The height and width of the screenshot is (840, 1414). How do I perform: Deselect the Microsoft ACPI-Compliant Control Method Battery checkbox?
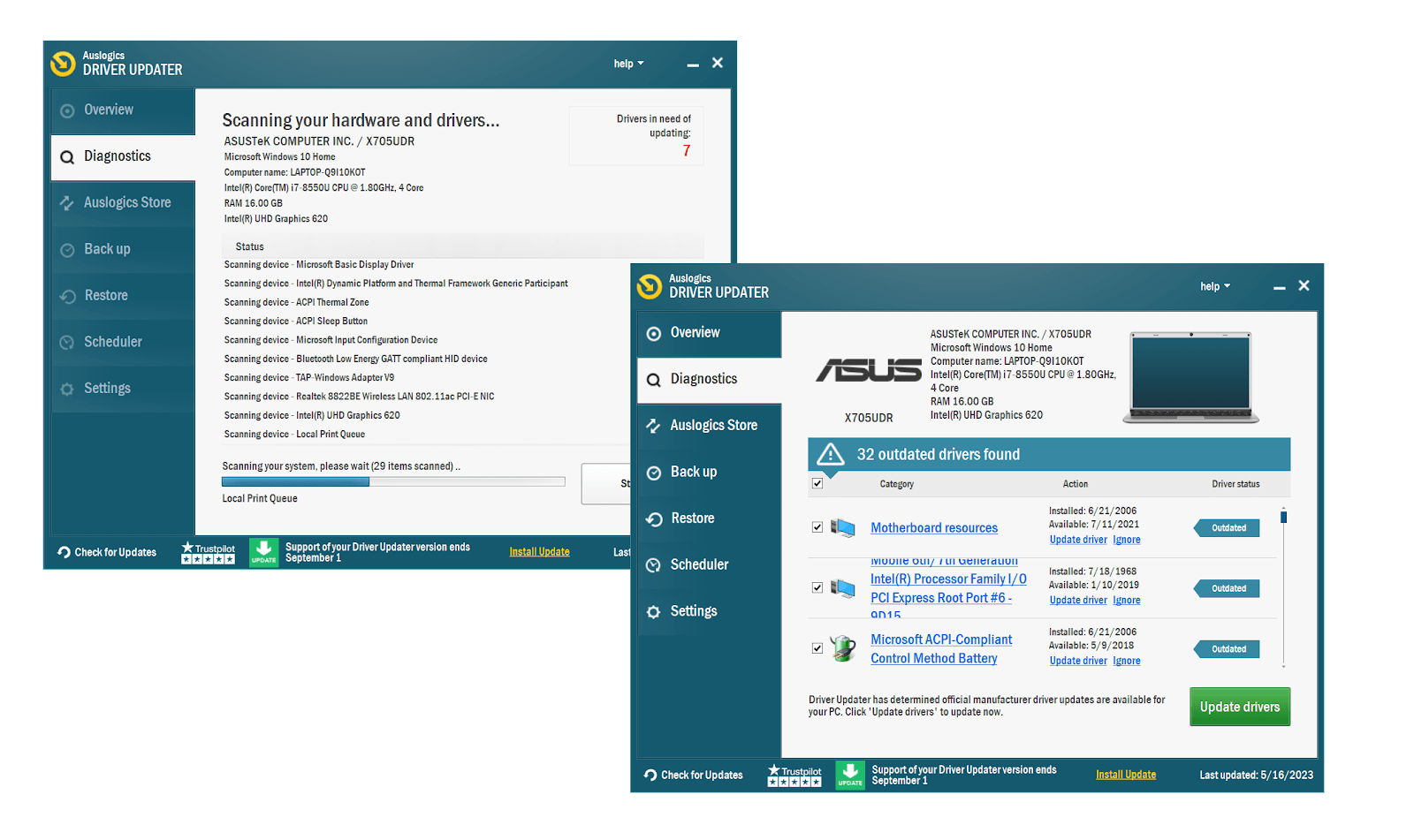click(817, 647)
